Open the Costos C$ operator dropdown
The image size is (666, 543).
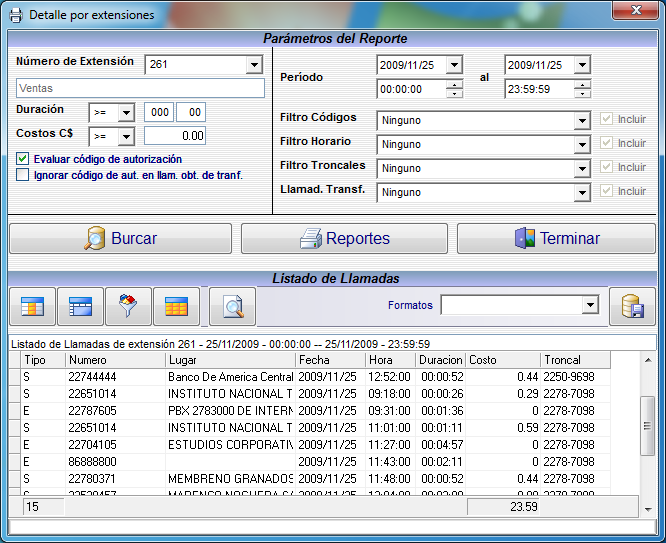(x=126, y=137)
